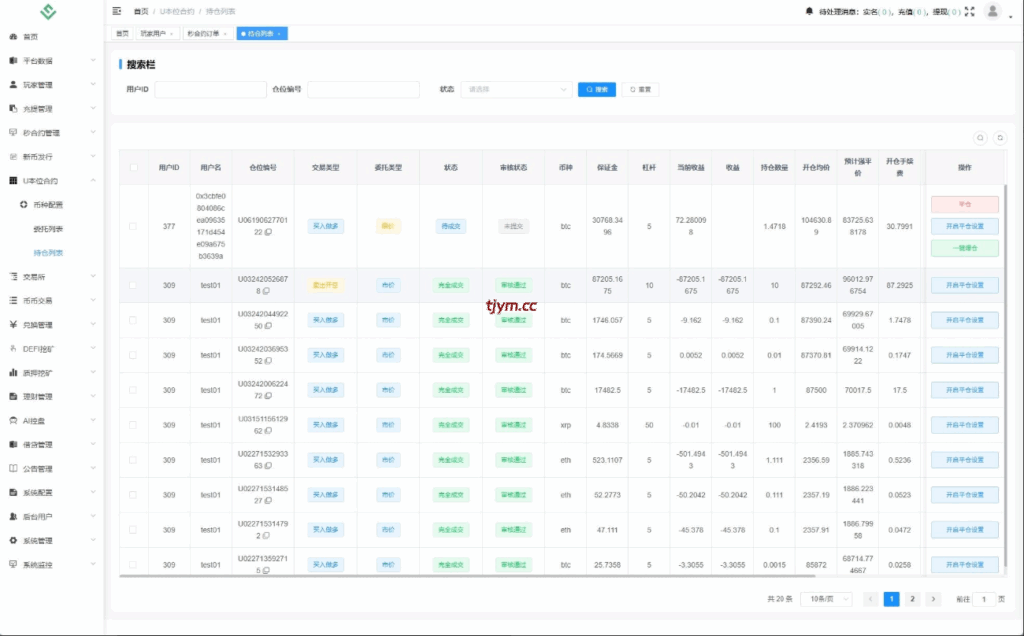Select the checkbox for the xrp row

pos(133,425)
